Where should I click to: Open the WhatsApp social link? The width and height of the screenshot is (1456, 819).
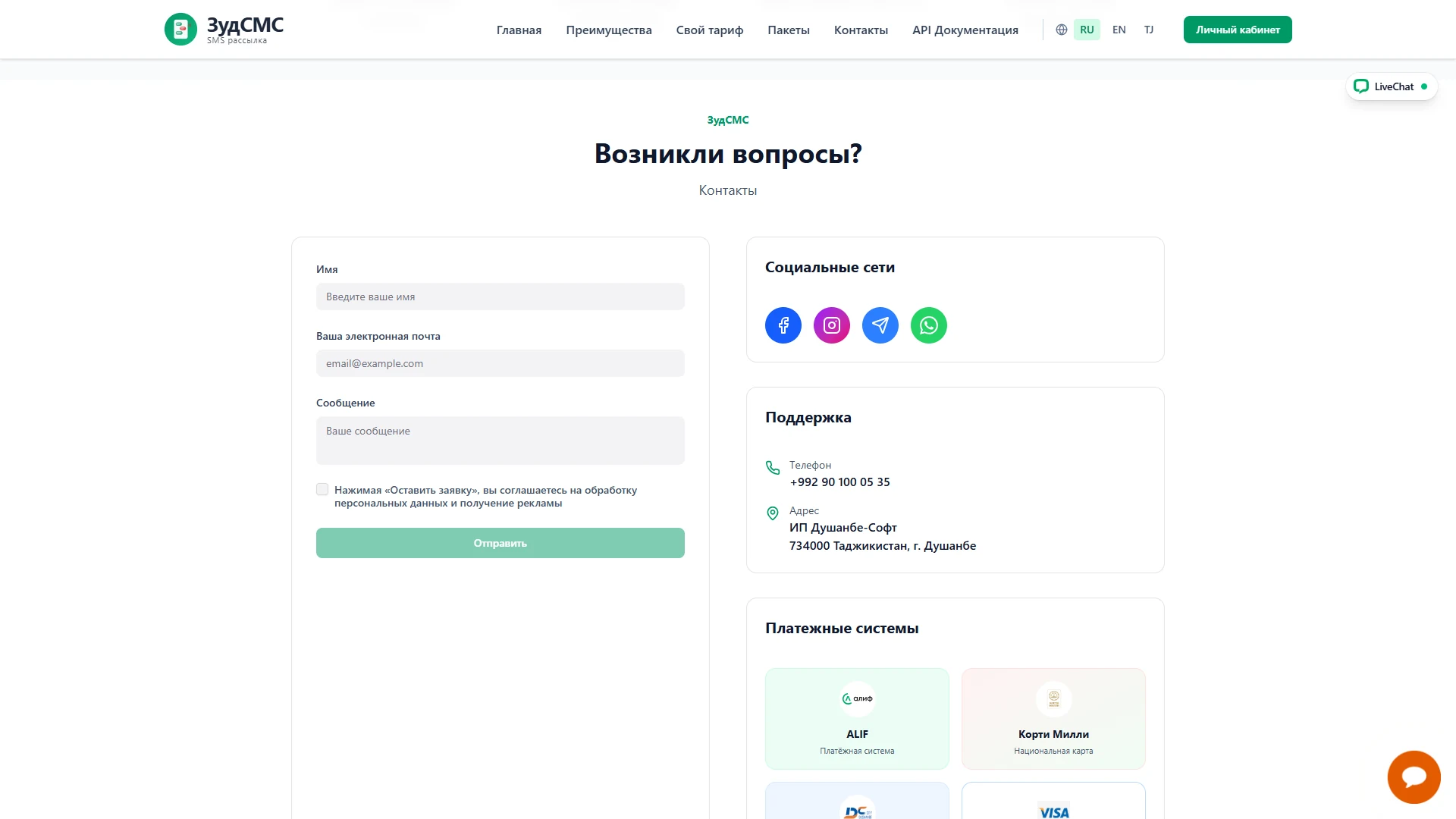(x=929, y=325)
